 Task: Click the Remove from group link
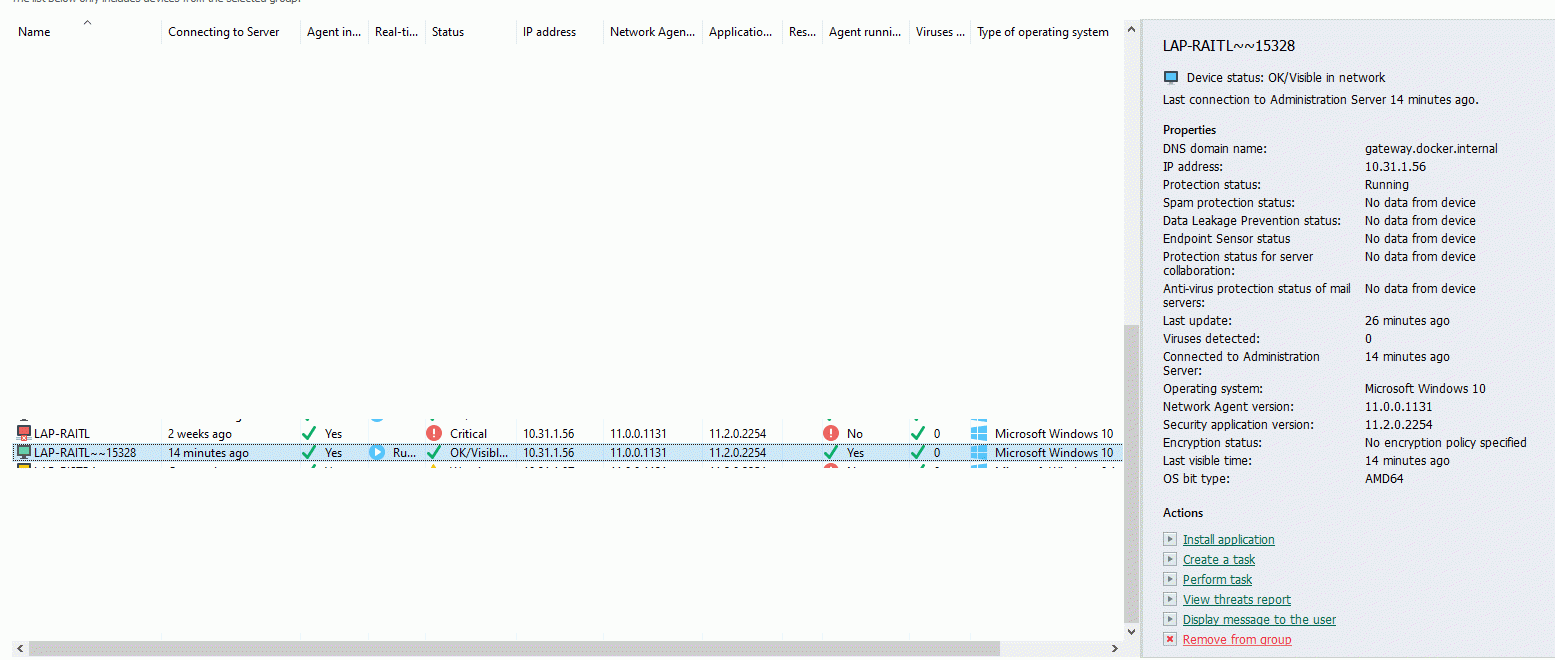coord(1236,639)
